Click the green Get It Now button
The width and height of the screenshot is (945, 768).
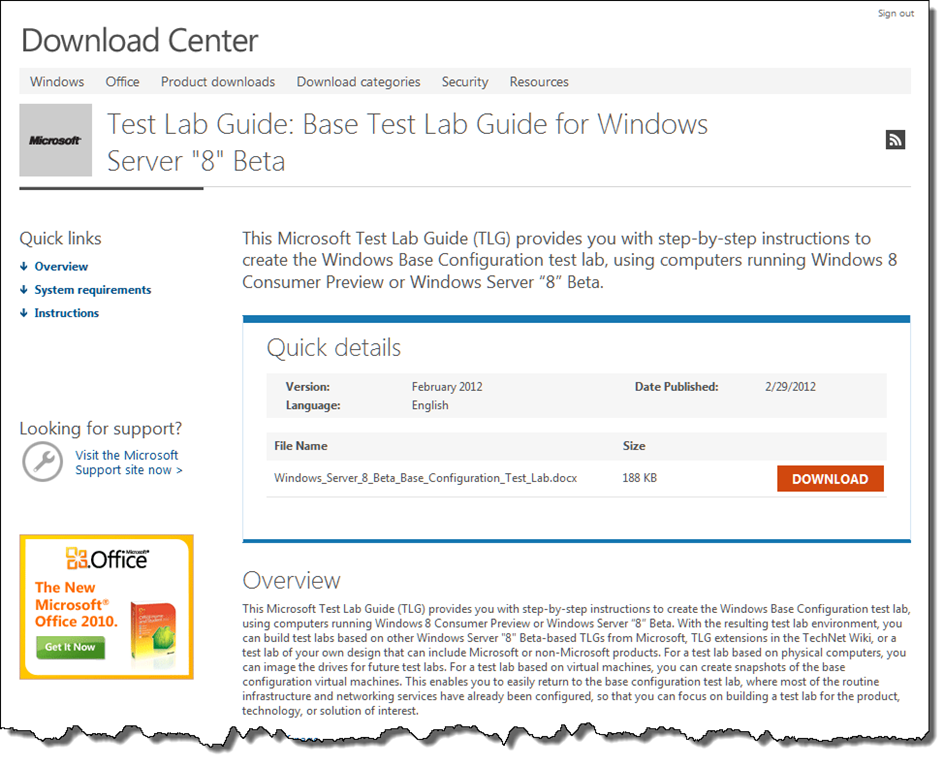click(x=70, y=647)
